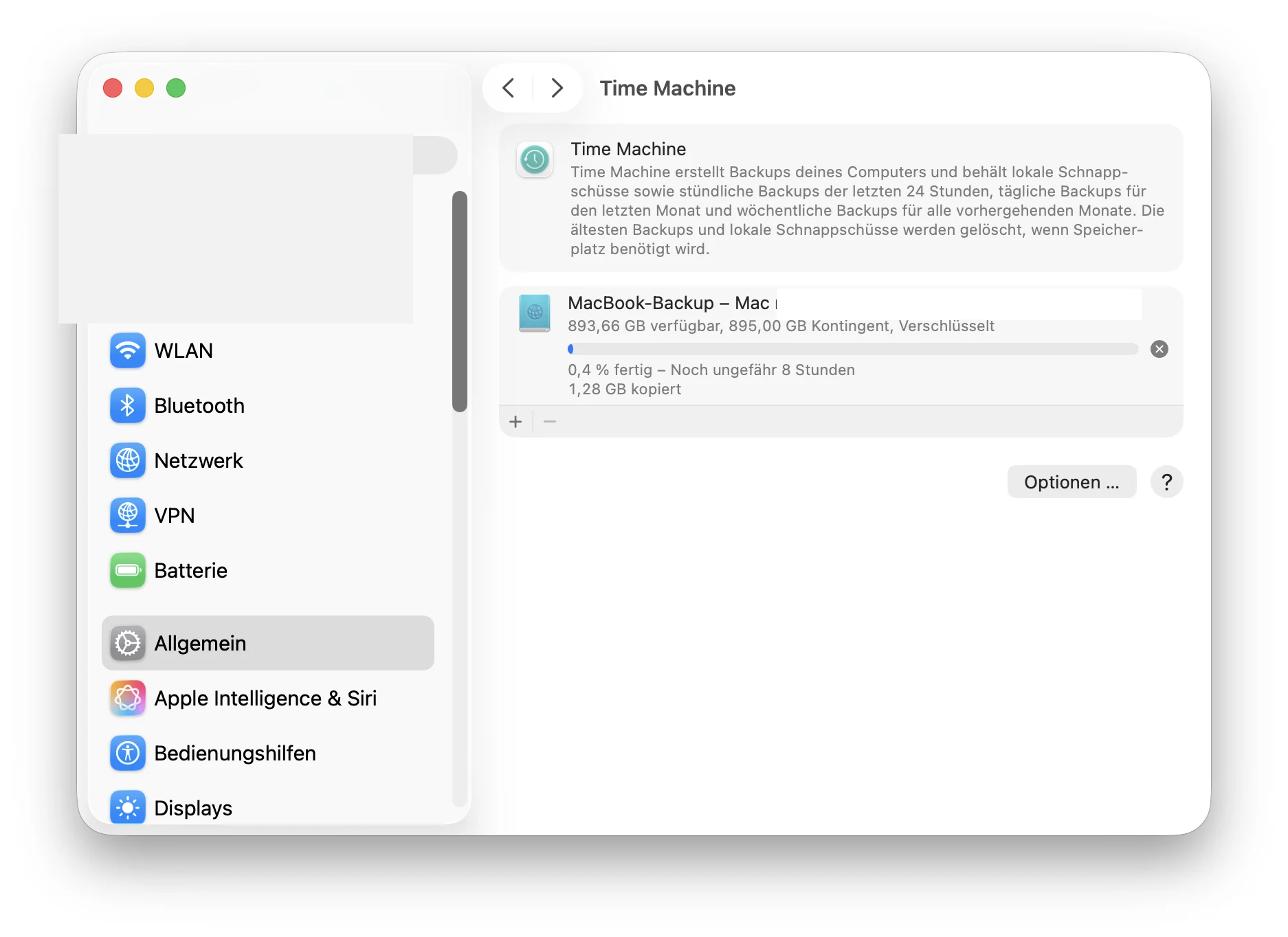Select Allgemein in the sidebar
This screenshot has width=1288, height=937.
pyautogui.click(x=268, y=643)
